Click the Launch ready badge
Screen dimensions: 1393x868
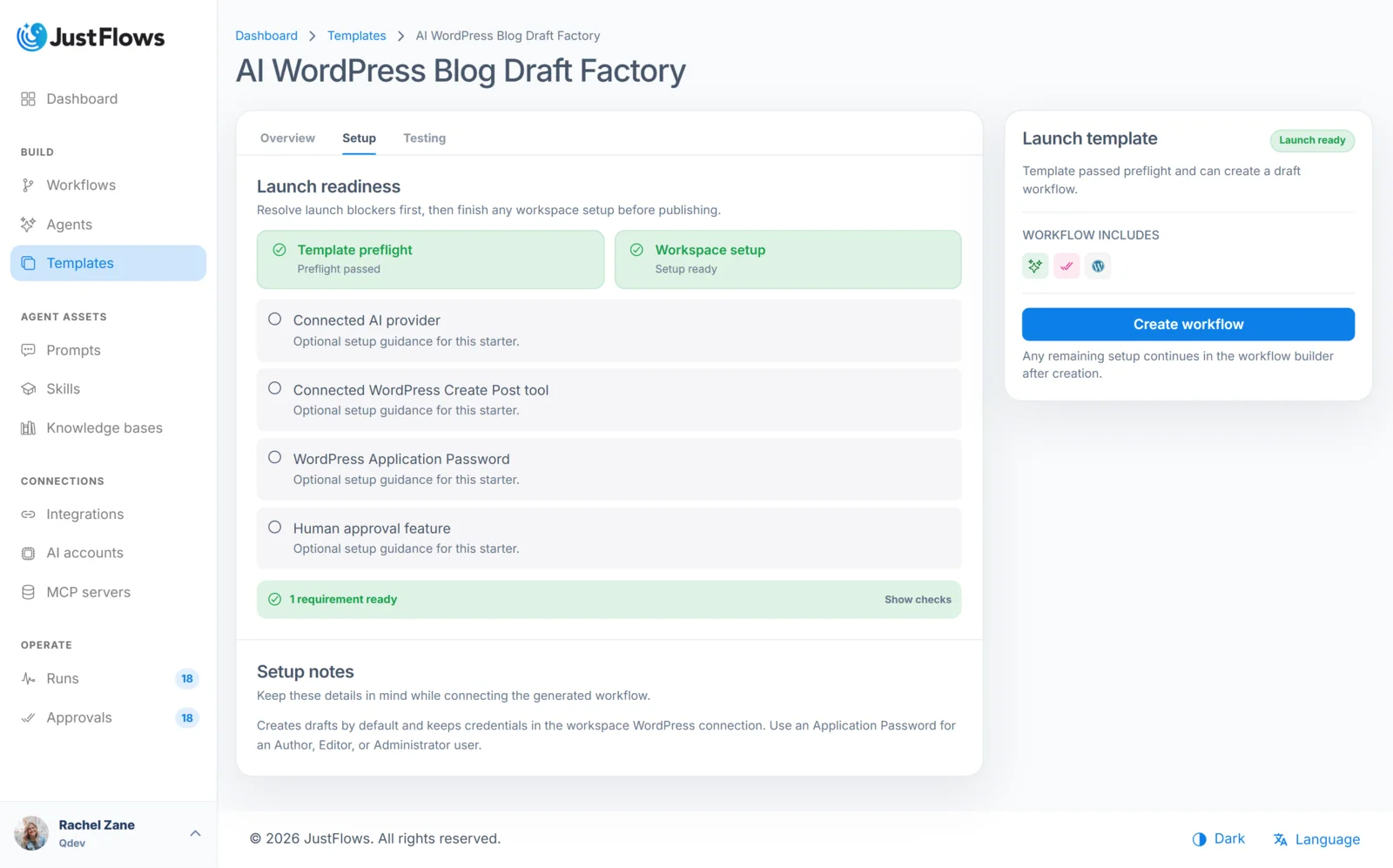tap(1312, 140)
